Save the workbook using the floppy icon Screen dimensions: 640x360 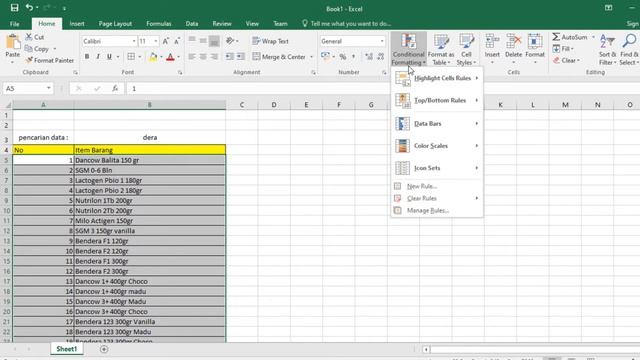14,8
